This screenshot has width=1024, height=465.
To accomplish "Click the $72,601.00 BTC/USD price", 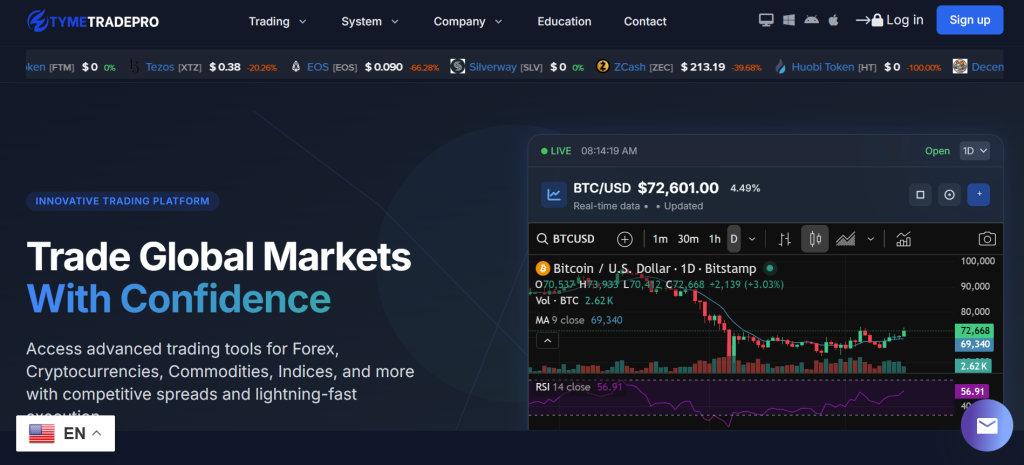I will point(678,188).
